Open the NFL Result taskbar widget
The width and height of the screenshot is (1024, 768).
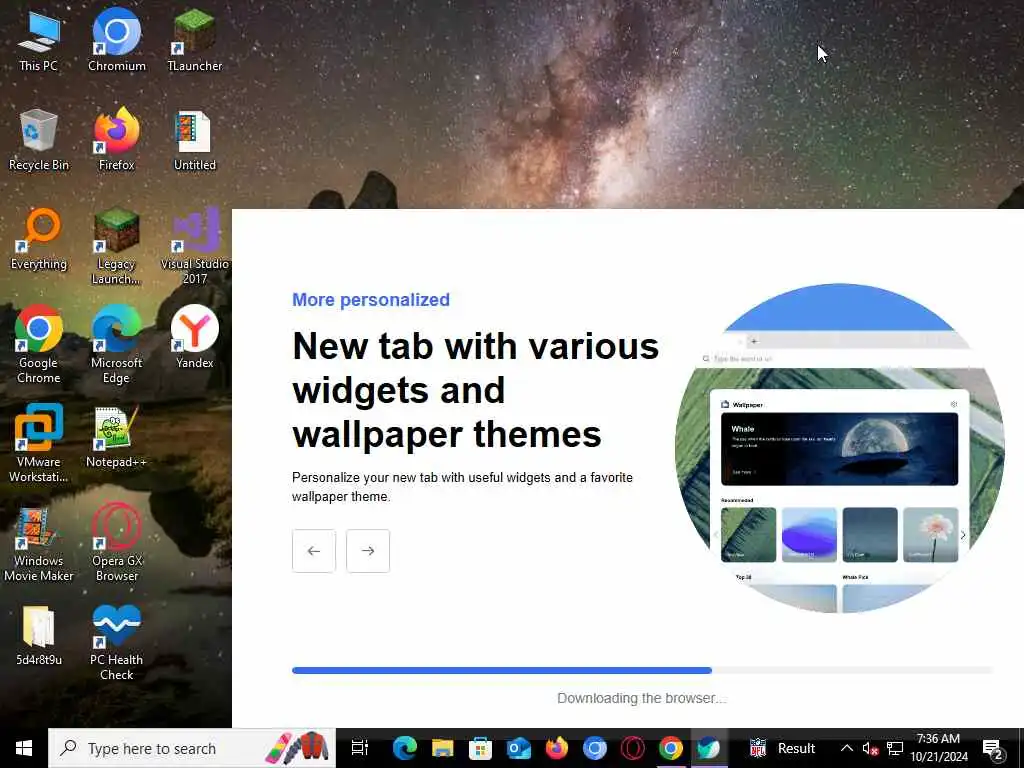coord(782,748)
